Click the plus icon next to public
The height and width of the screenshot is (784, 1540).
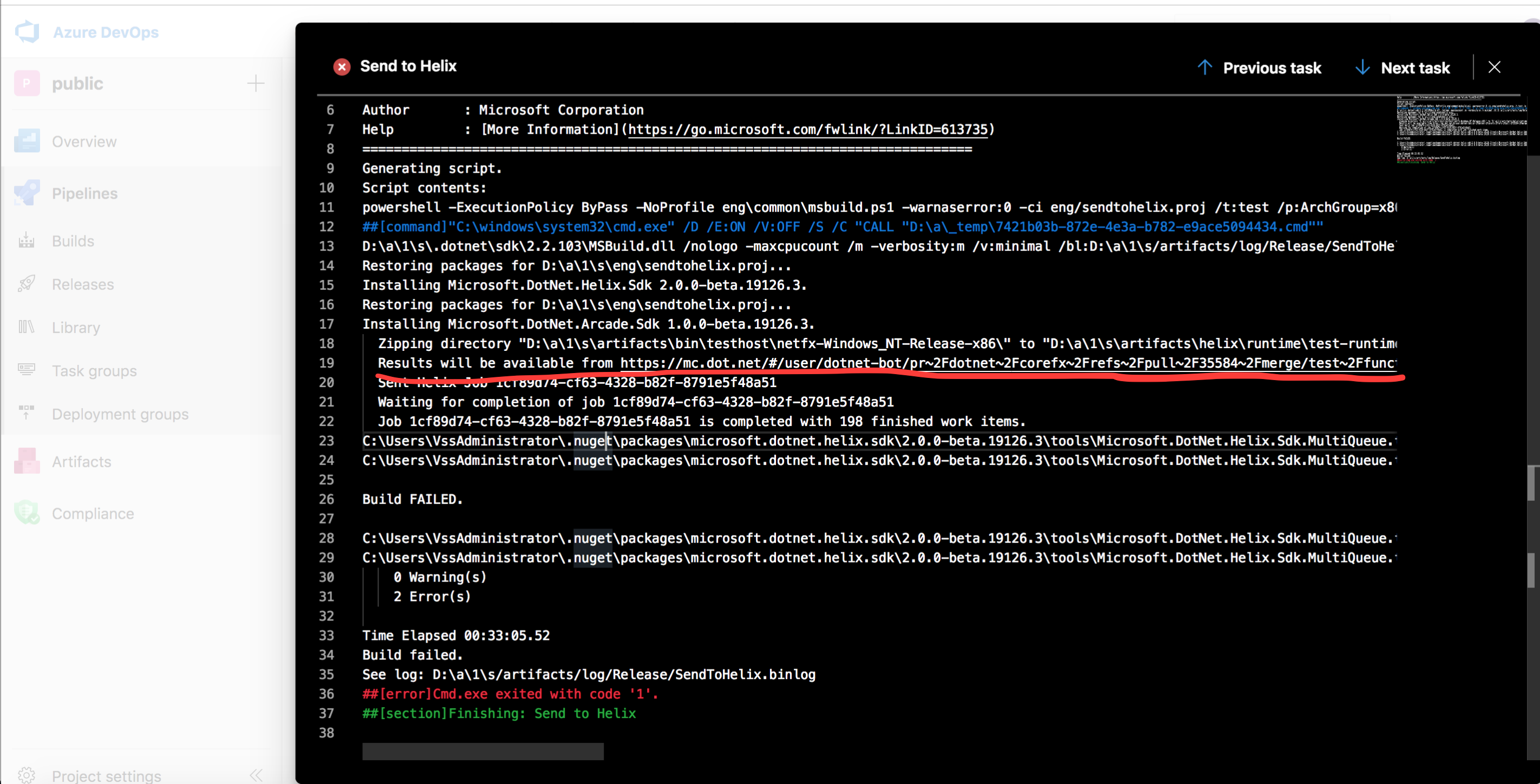click(255, 83)
